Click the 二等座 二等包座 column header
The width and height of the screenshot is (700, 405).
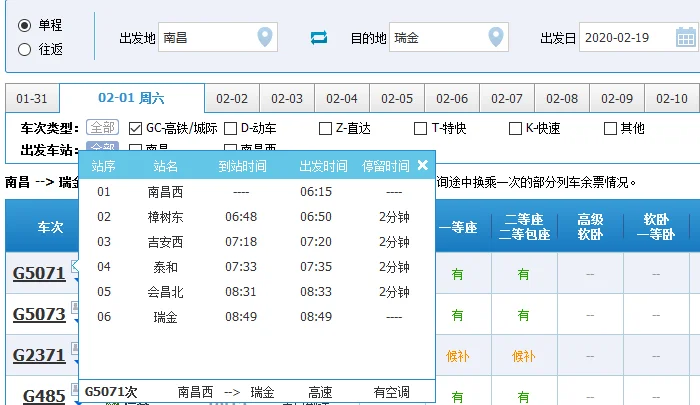(x=524, y=227)
